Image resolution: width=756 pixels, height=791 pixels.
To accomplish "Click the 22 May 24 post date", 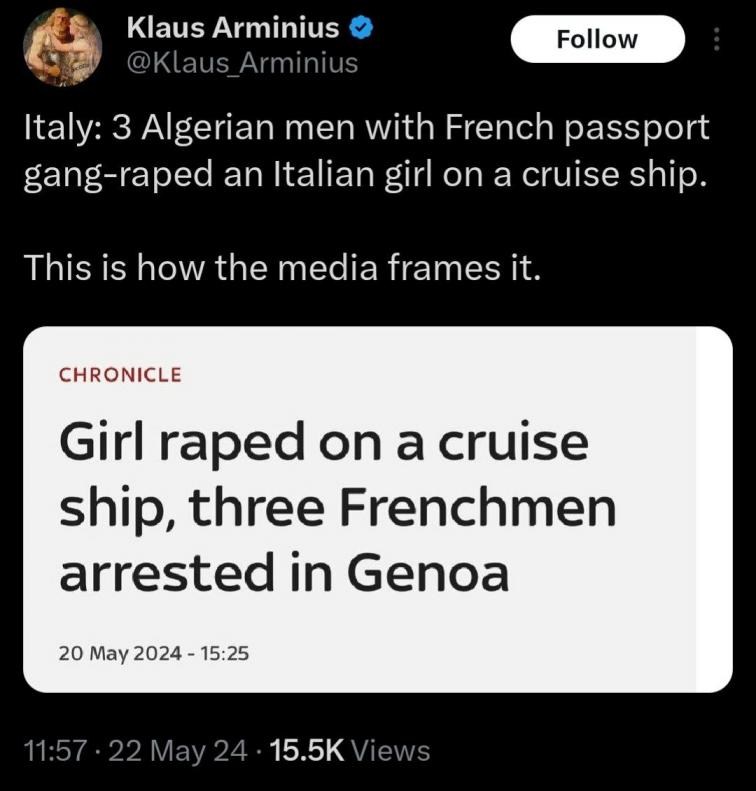I will click(x=178, y=751).
